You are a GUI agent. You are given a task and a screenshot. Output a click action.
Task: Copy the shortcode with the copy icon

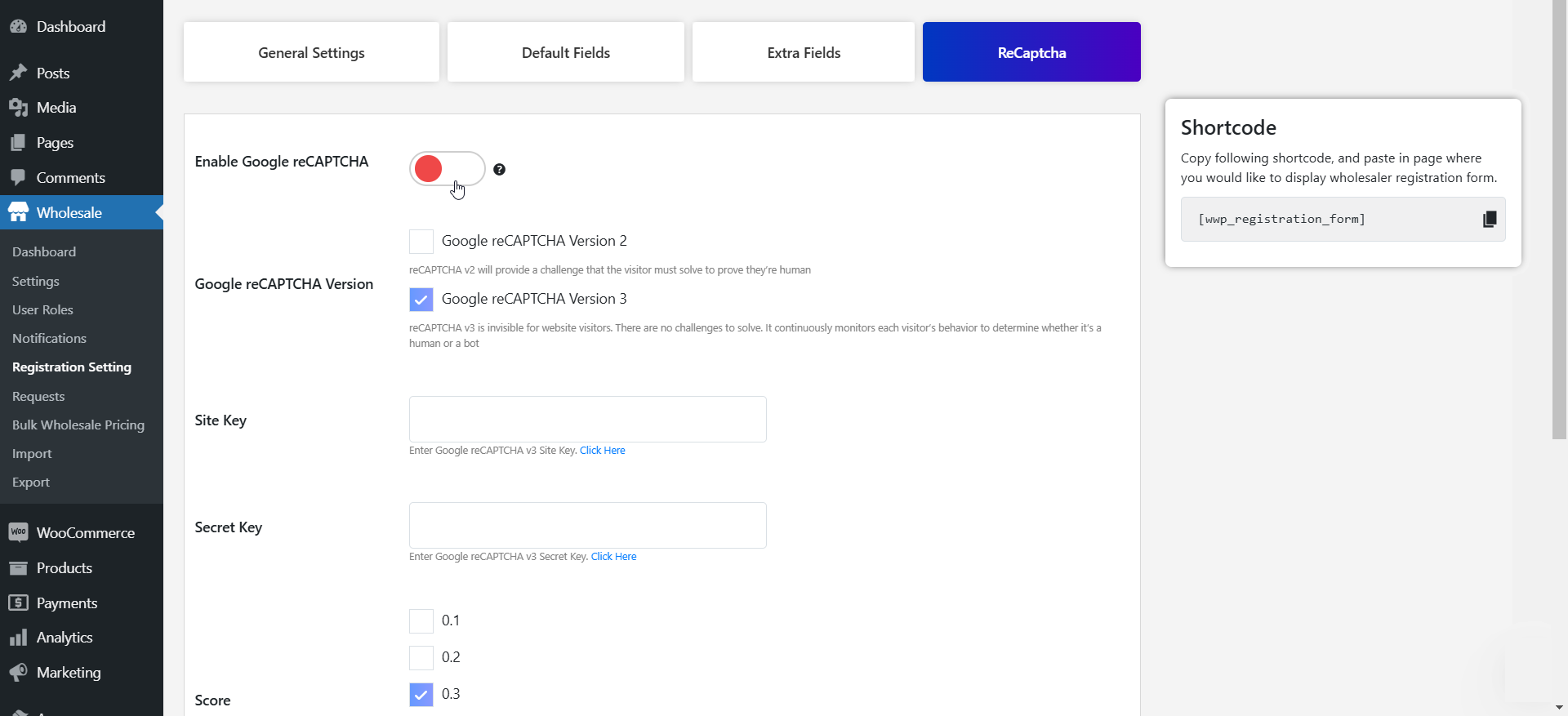[1490, 219]
